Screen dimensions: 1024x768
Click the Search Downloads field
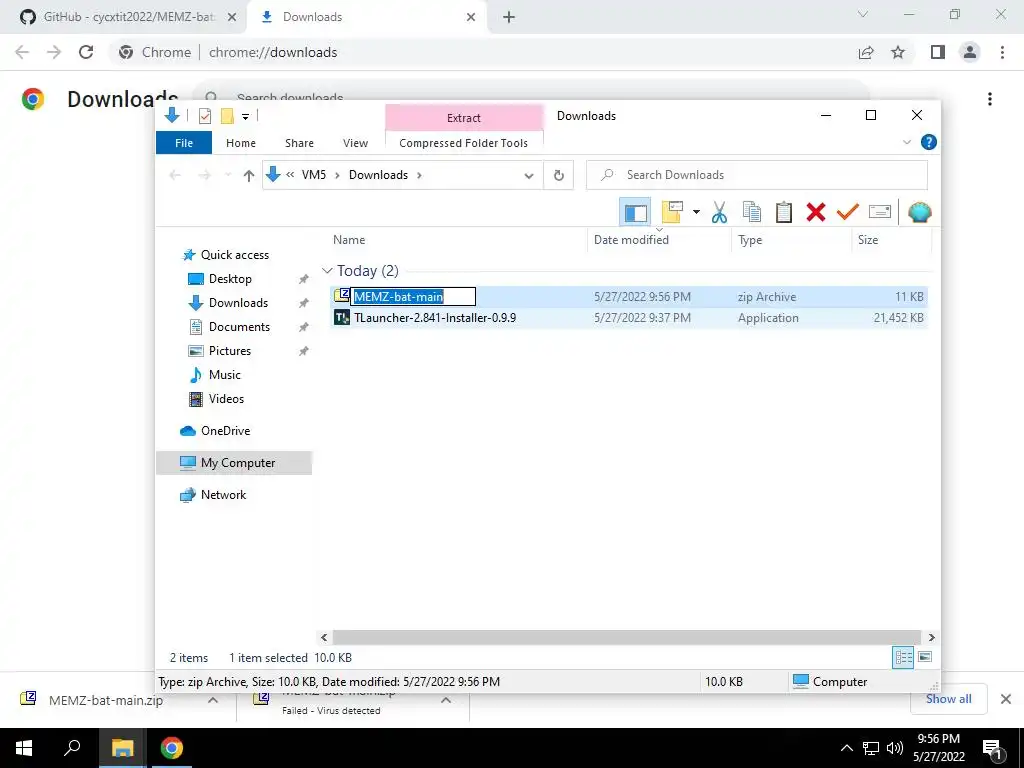757,175
